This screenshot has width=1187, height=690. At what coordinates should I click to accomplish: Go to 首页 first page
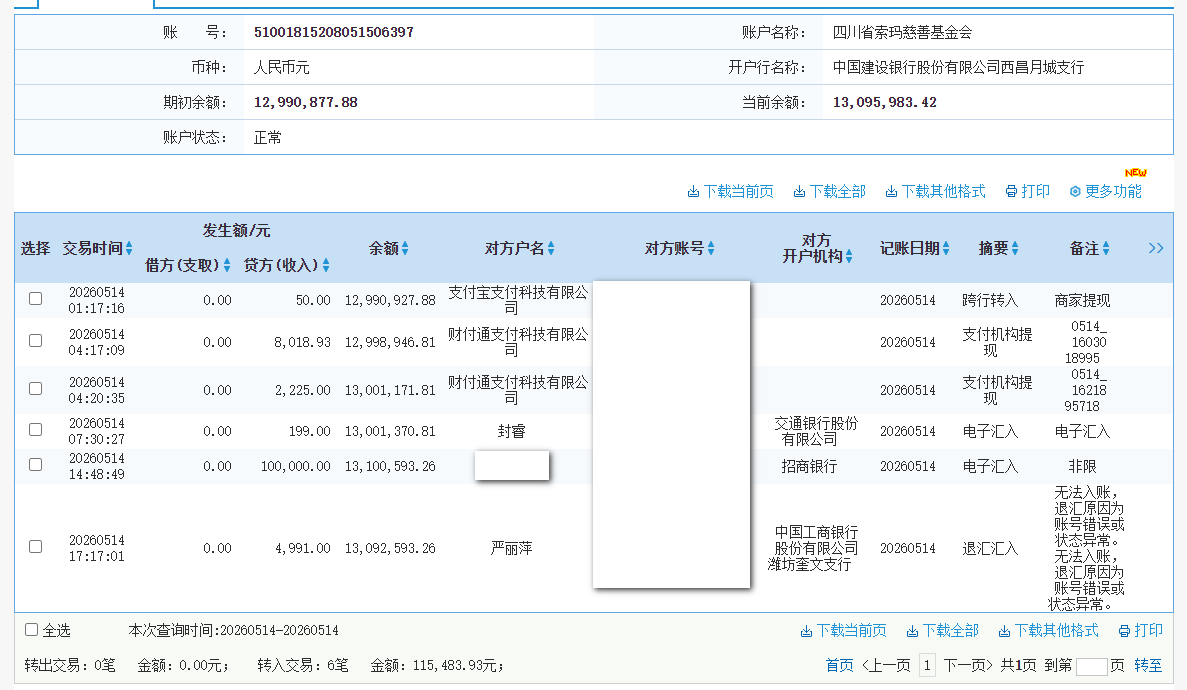pos(839,666)
